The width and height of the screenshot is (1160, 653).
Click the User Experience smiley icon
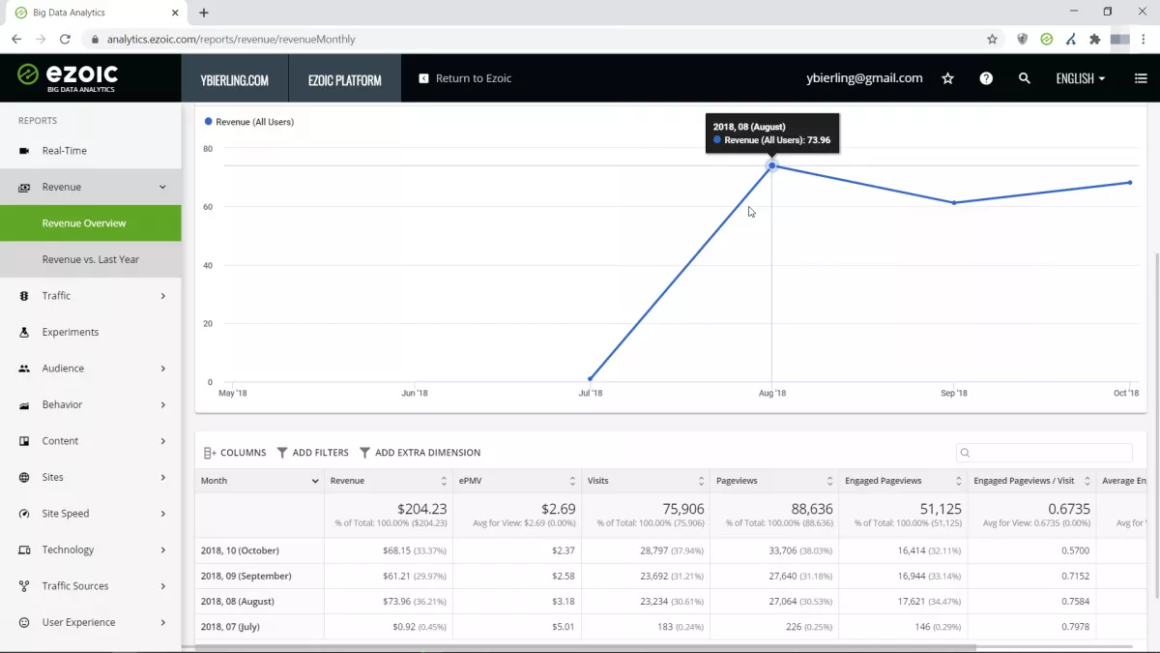(24, 623)
